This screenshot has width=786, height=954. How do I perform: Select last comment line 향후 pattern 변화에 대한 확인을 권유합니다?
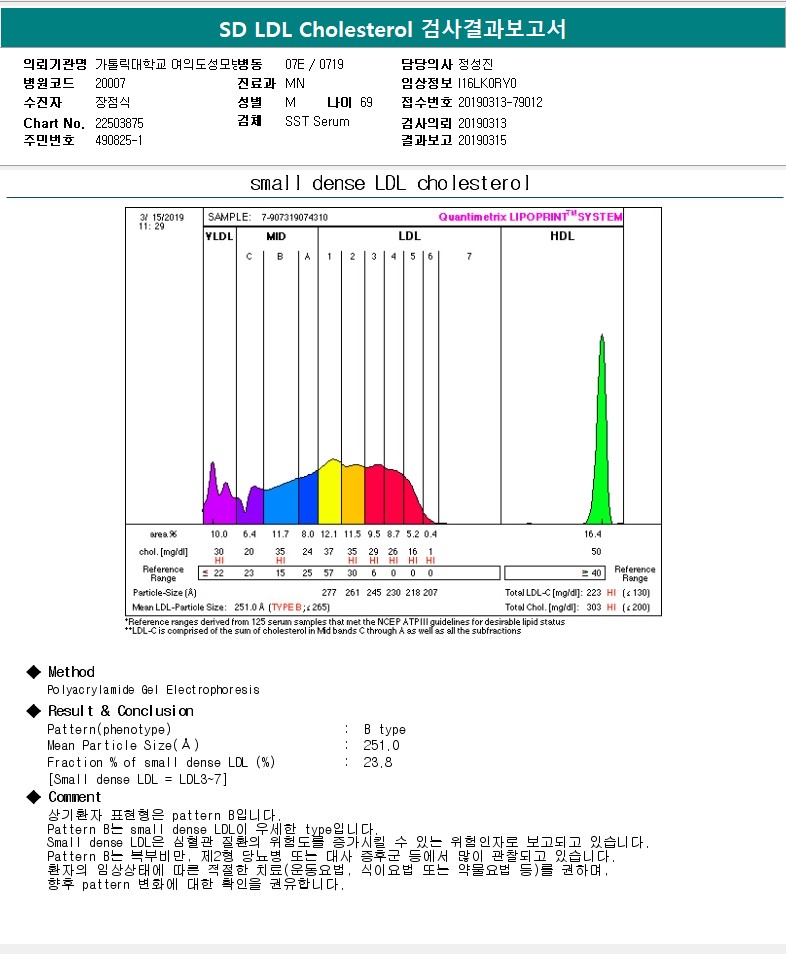pos(196,884)
